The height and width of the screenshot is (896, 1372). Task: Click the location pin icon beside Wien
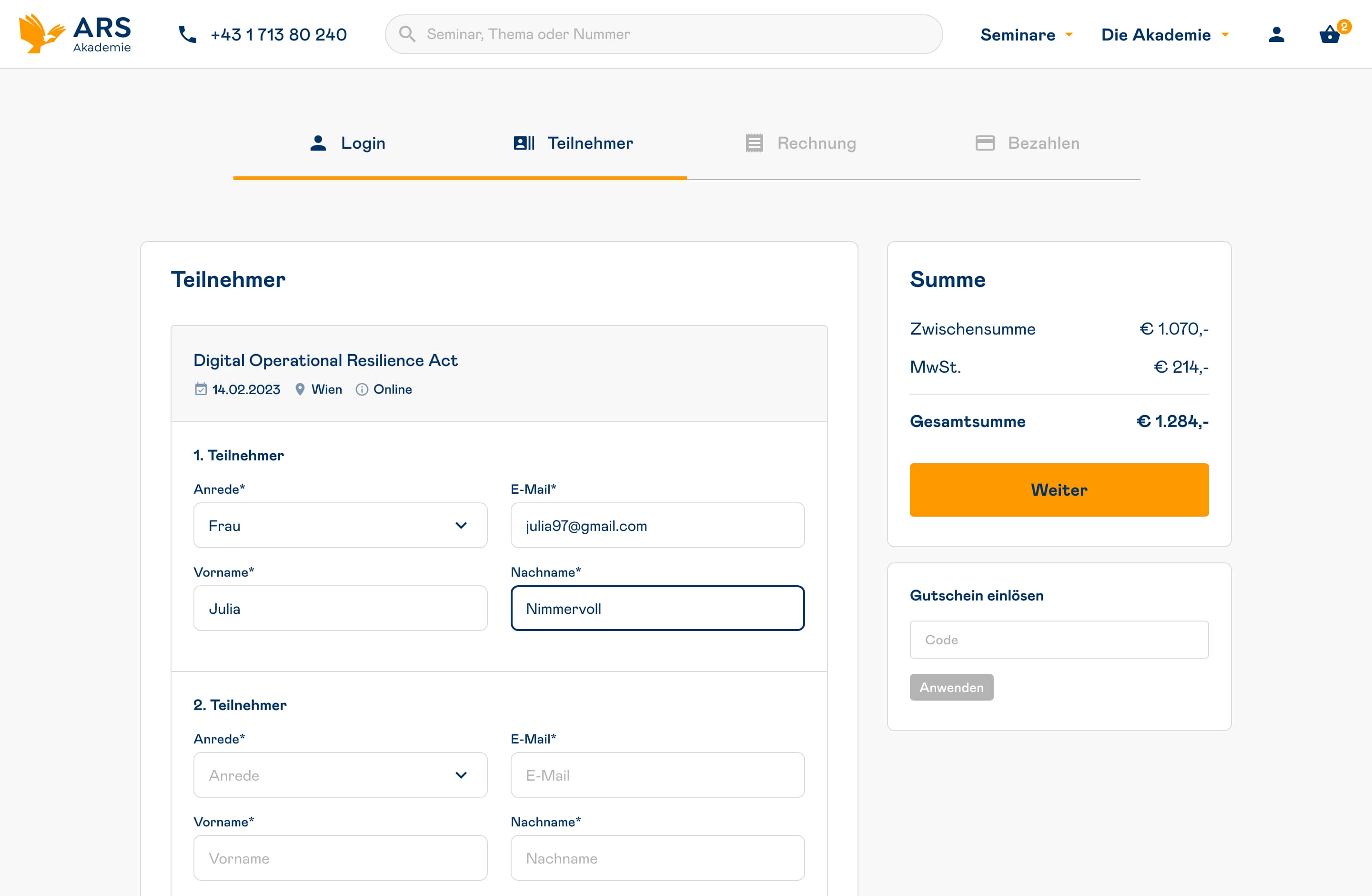pyautogui.click(x=300, y=389)
